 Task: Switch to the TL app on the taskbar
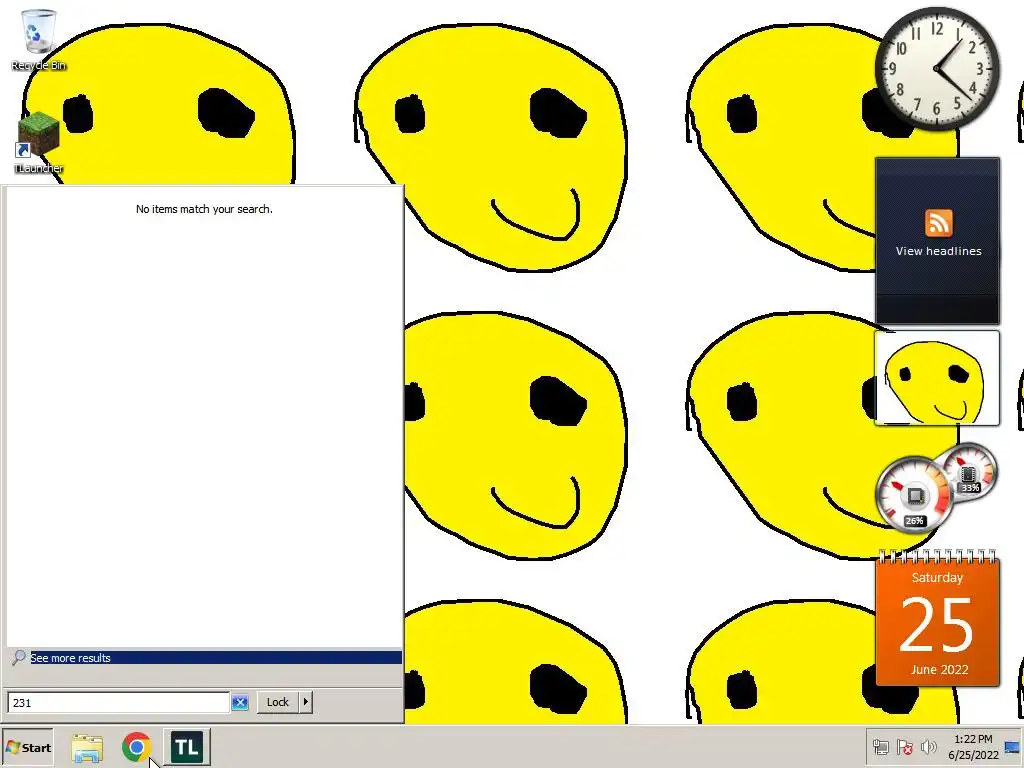(187, 747)
